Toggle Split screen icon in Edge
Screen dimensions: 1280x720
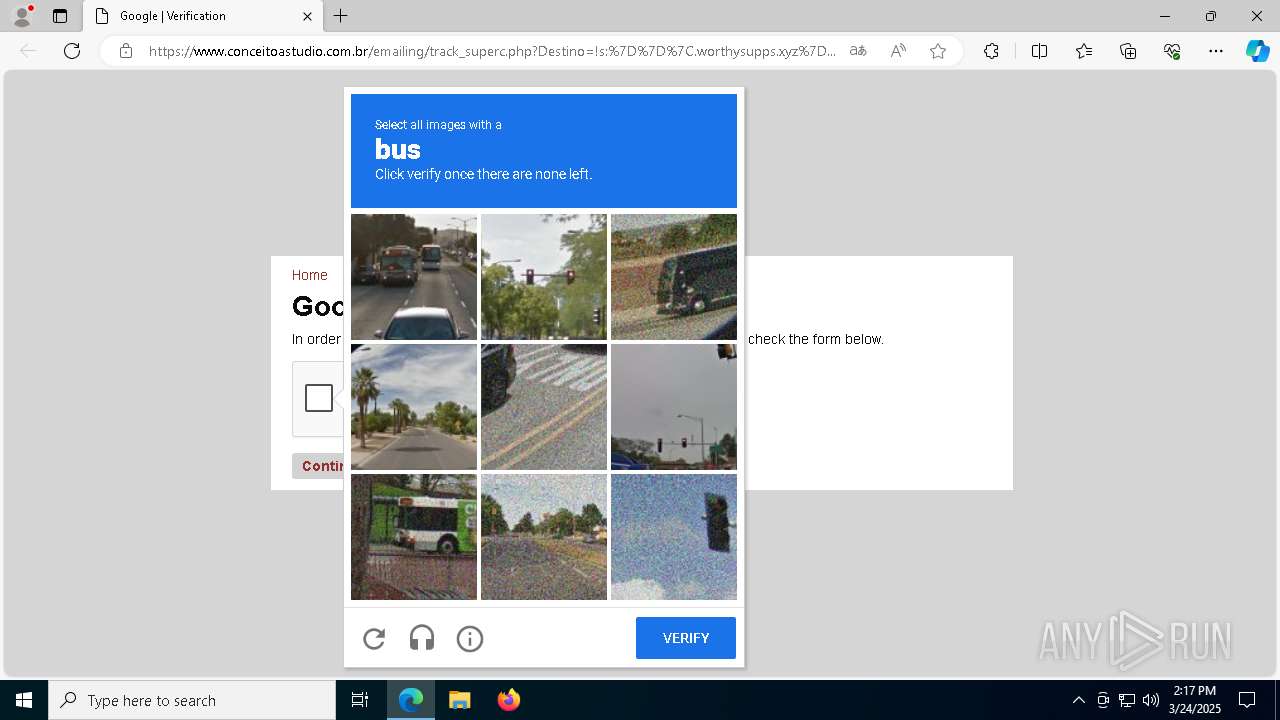[x=1039, y=51]
